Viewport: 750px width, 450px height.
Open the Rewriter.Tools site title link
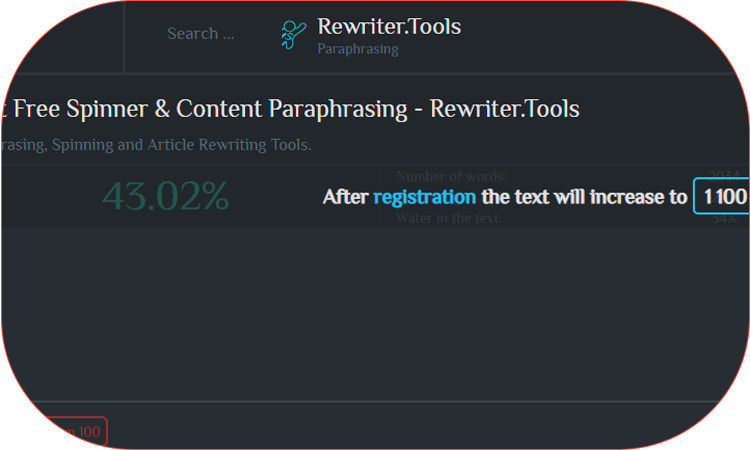click(389, 26)
